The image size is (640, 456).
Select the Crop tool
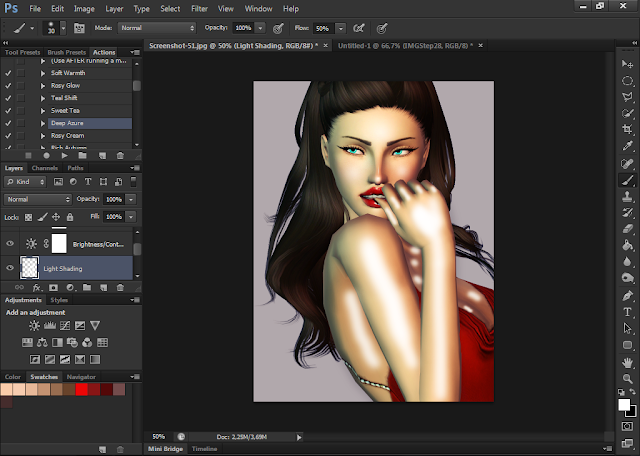pos(628,129)
